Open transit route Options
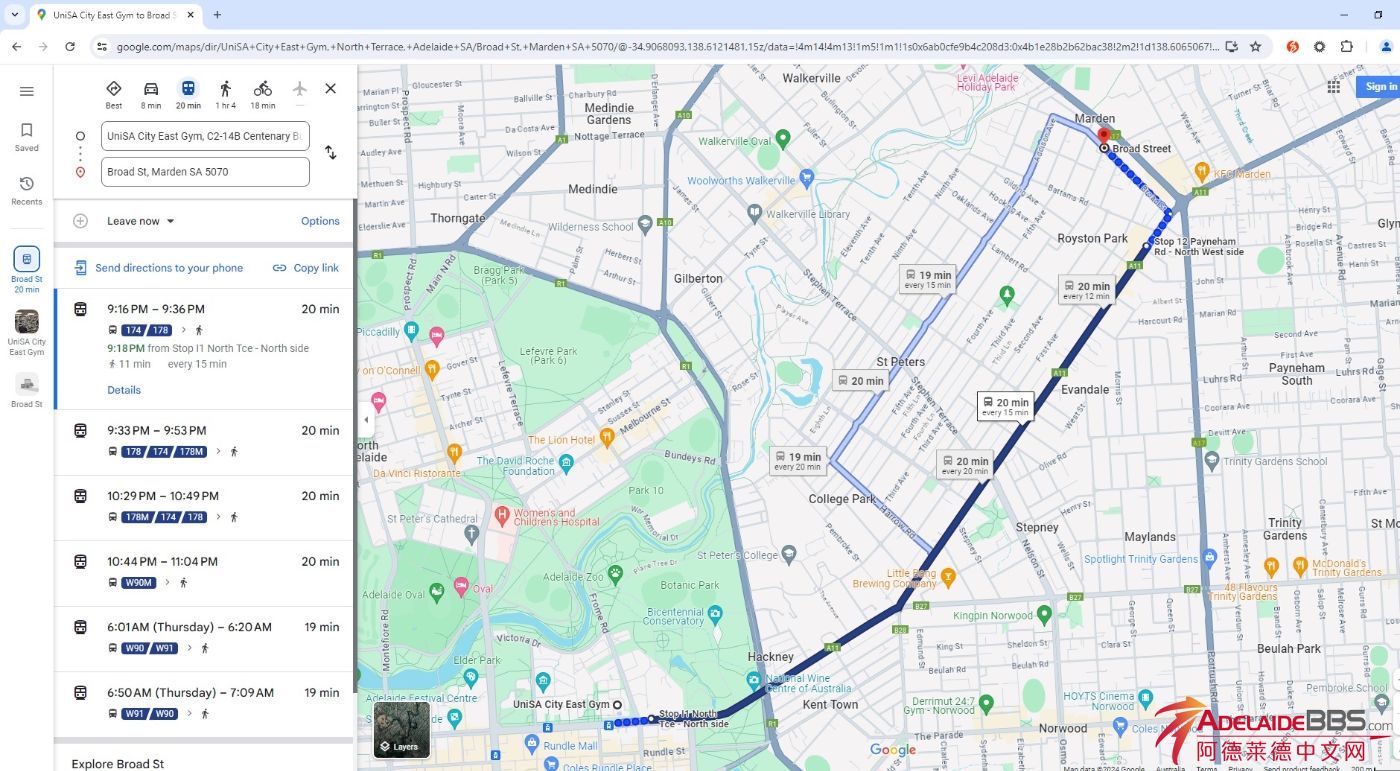Viewport: 1400px width, 771px height. click(x=320, y=221)
